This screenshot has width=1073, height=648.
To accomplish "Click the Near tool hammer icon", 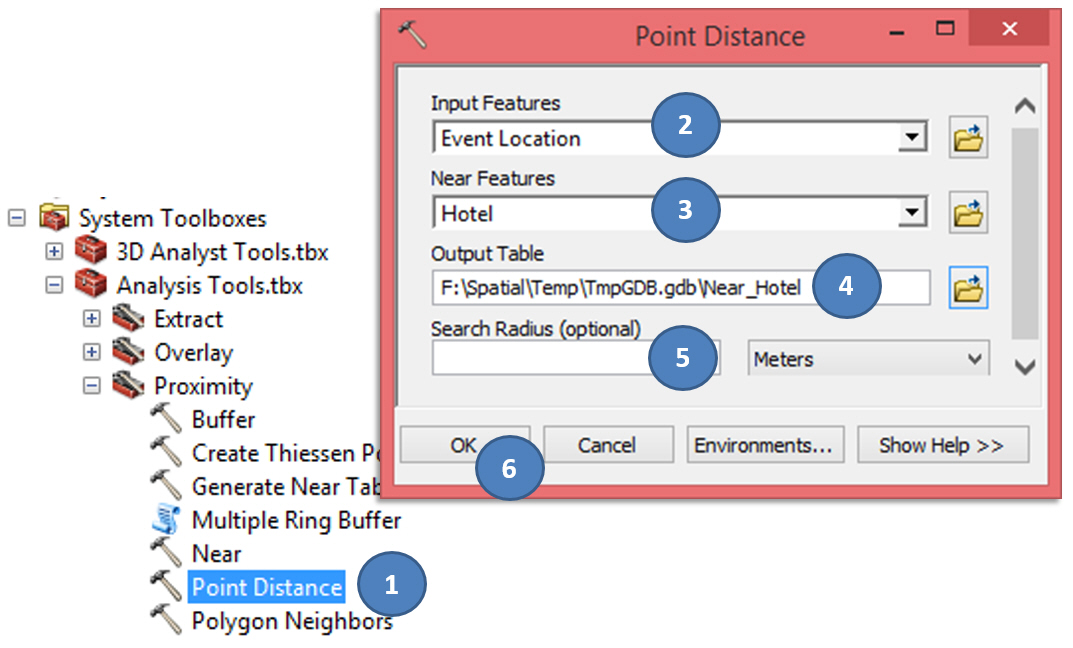I will [166, 553].
